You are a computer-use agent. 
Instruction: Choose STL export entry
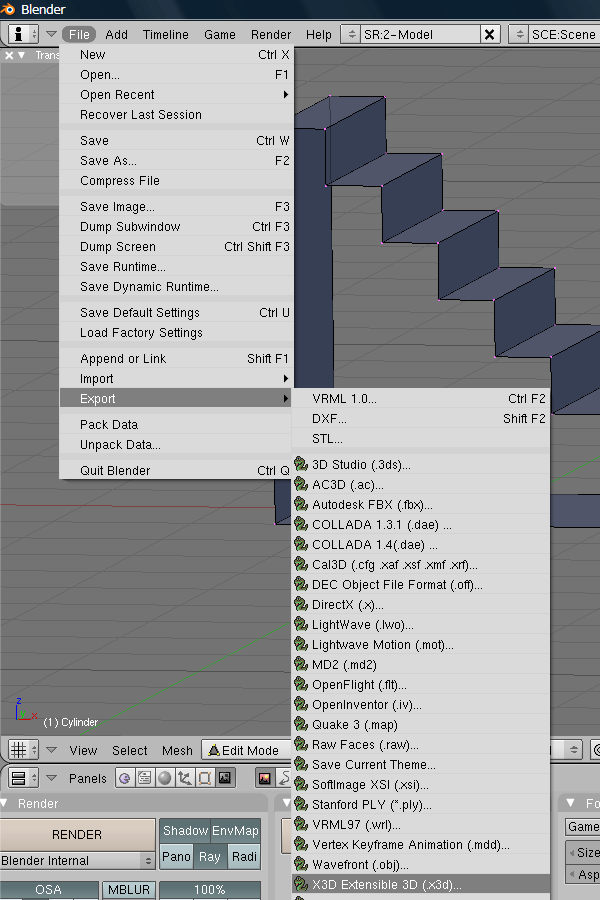coord(421,439)
